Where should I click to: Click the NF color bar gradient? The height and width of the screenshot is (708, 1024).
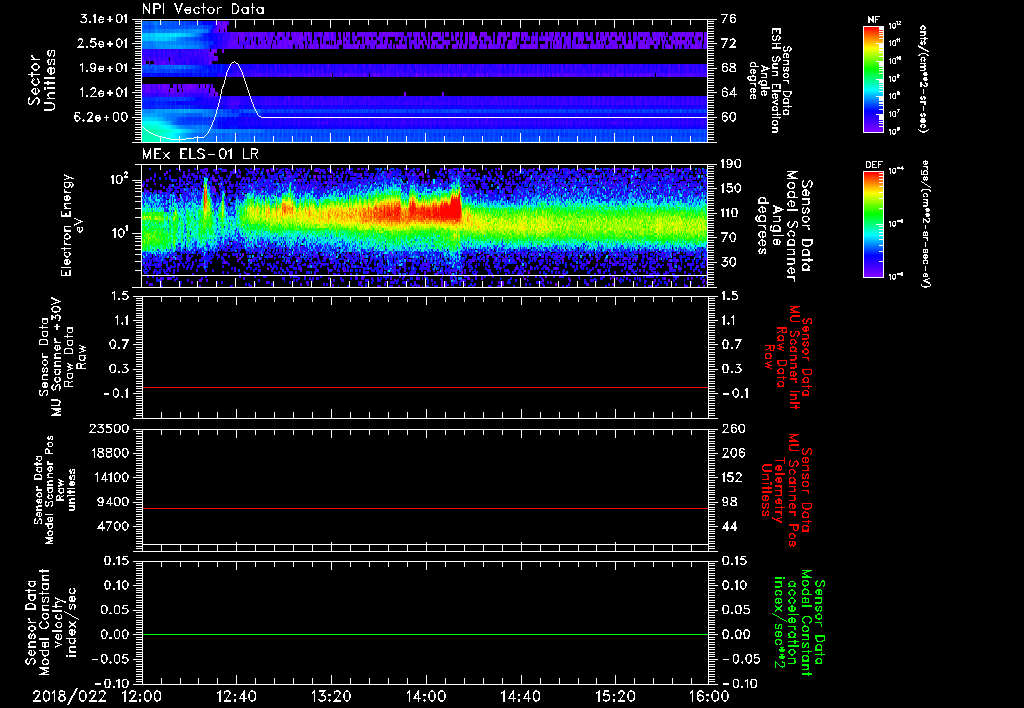(x=873, y=78)
